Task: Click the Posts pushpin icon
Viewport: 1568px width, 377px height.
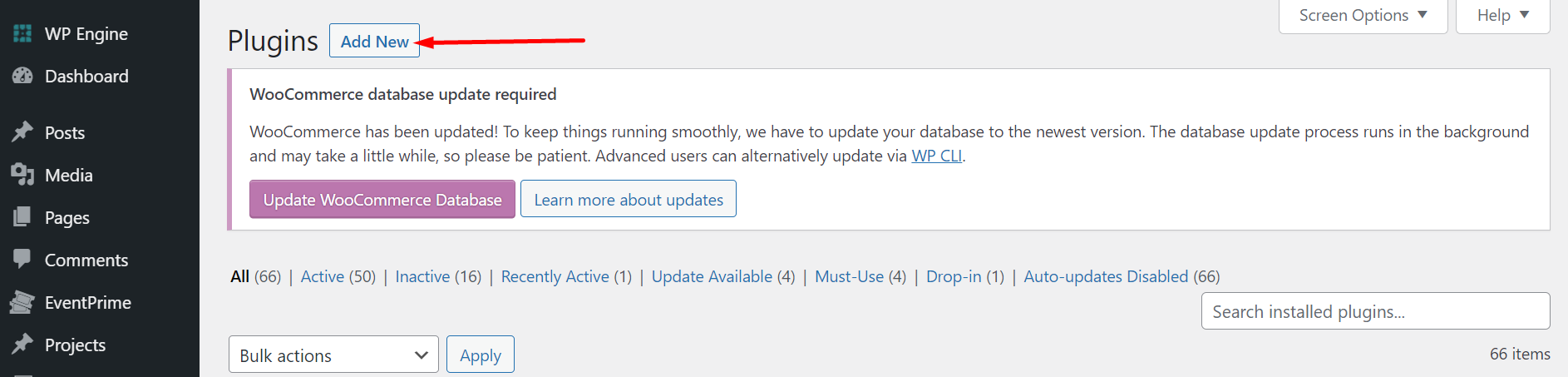Action: [x=22, y=132]
